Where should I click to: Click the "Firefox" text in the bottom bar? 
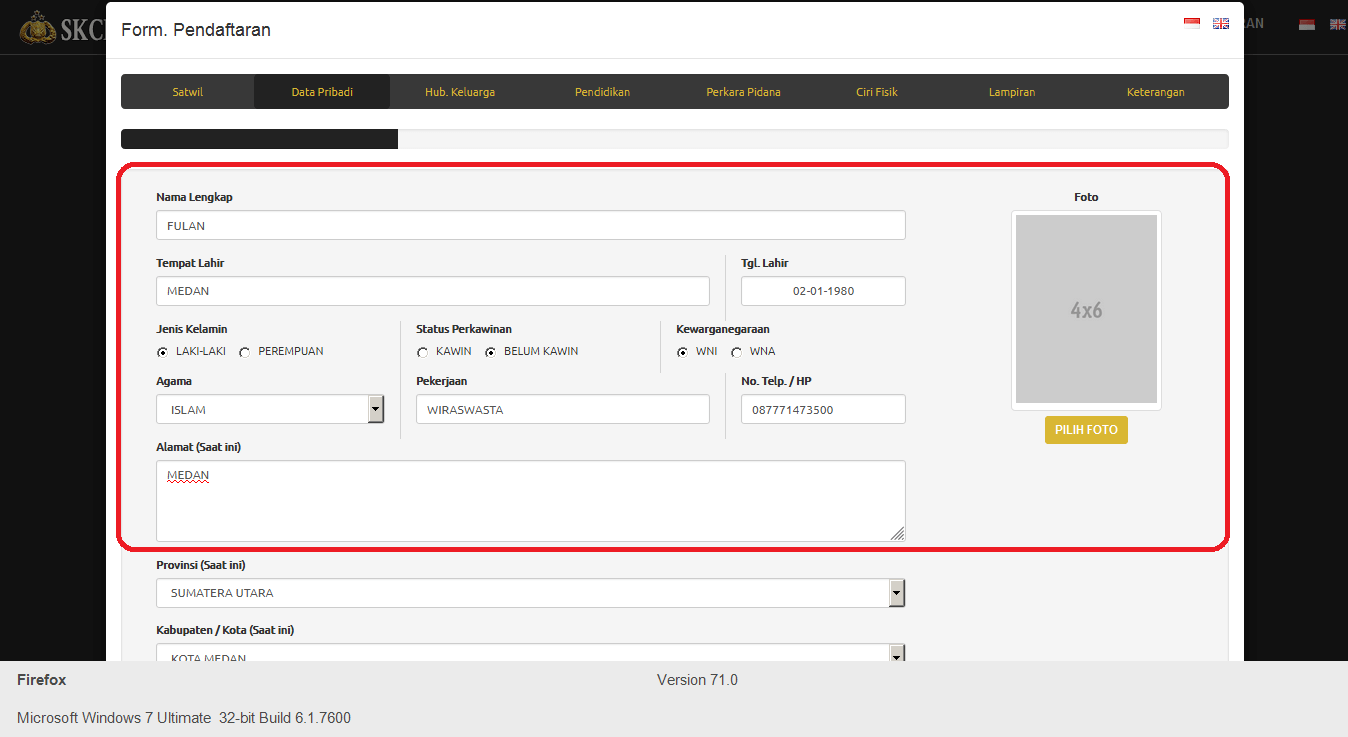click(x=42, y=680)
